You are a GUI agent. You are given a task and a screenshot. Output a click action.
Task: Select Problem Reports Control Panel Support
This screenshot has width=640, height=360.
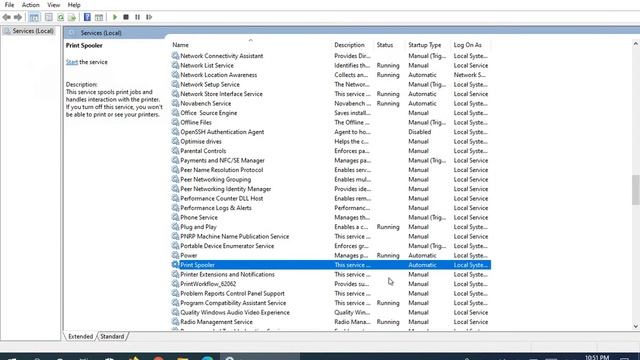[x=331, y=293]
